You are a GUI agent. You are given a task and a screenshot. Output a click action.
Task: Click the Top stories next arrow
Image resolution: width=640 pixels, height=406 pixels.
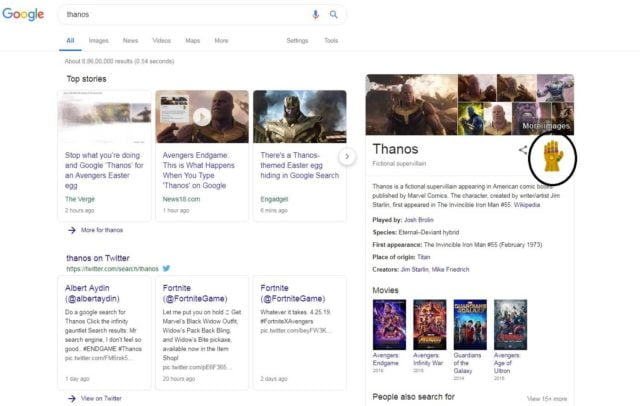click(347, 156)
